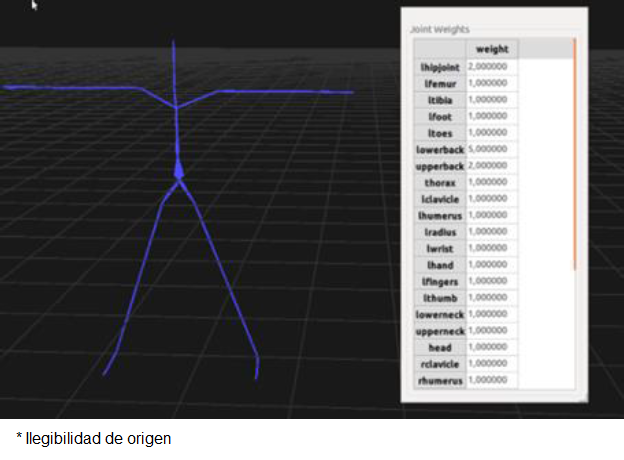
Task: Click the Joint Weights panel title
Action: tap(440, 30)
